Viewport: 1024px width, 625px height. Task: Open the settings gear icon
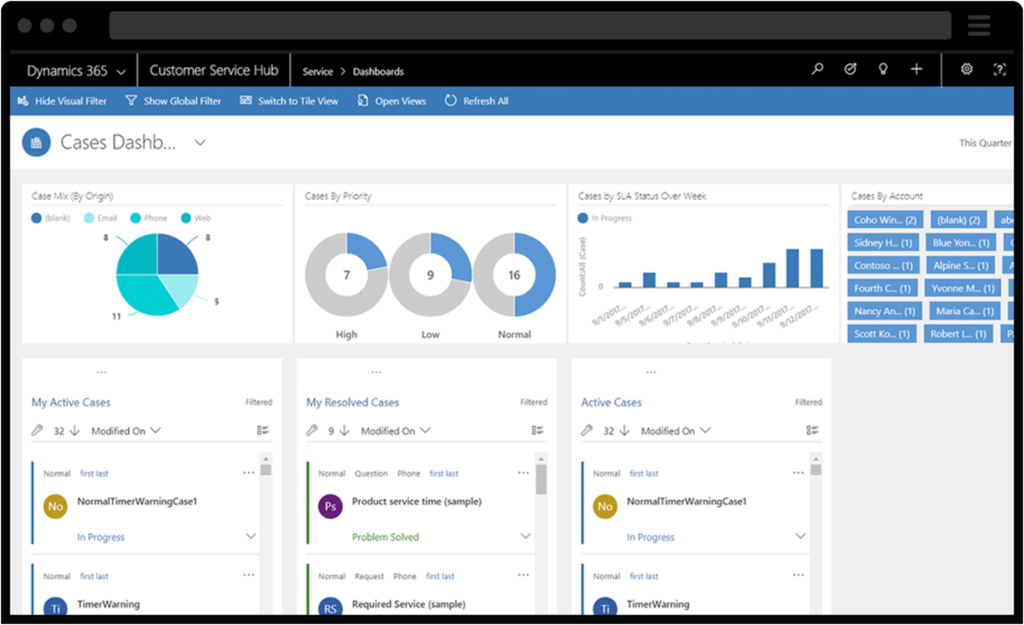(x=967, y=69)
